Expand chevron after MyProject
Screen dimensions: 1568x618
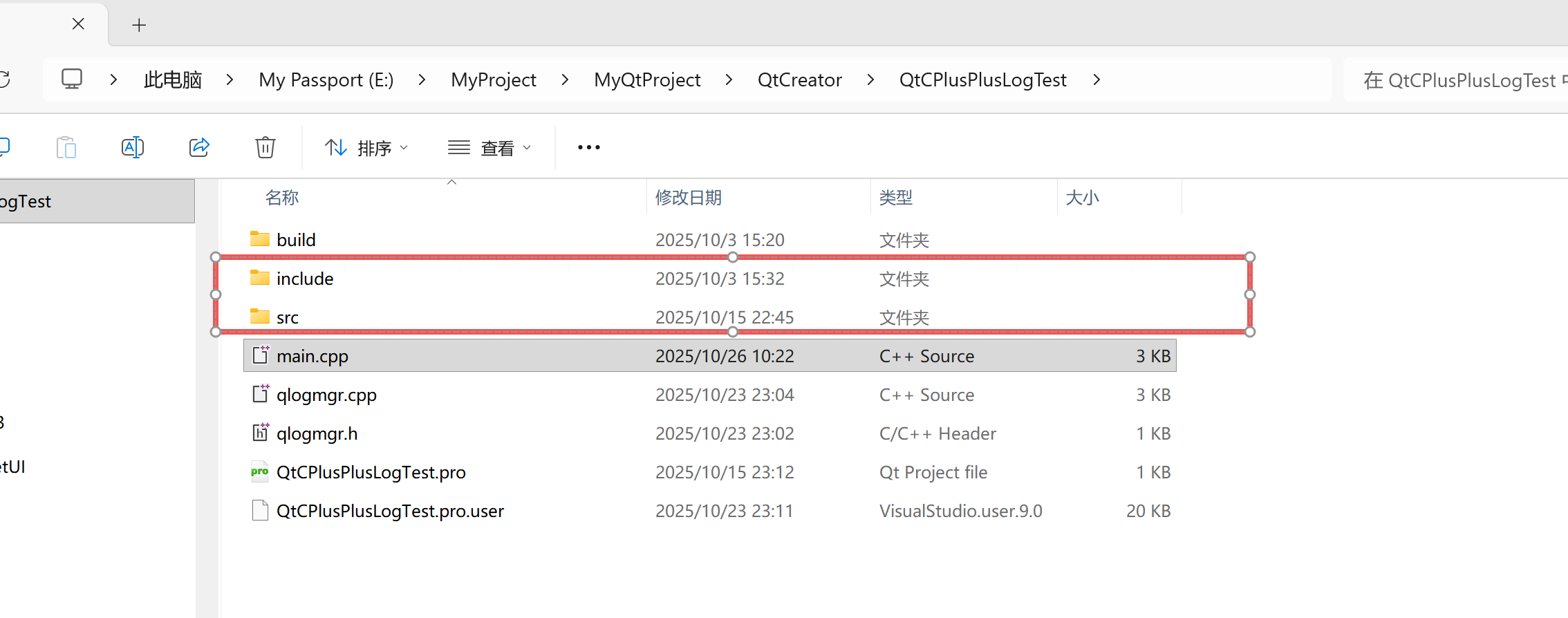click(x=566, y=79)
